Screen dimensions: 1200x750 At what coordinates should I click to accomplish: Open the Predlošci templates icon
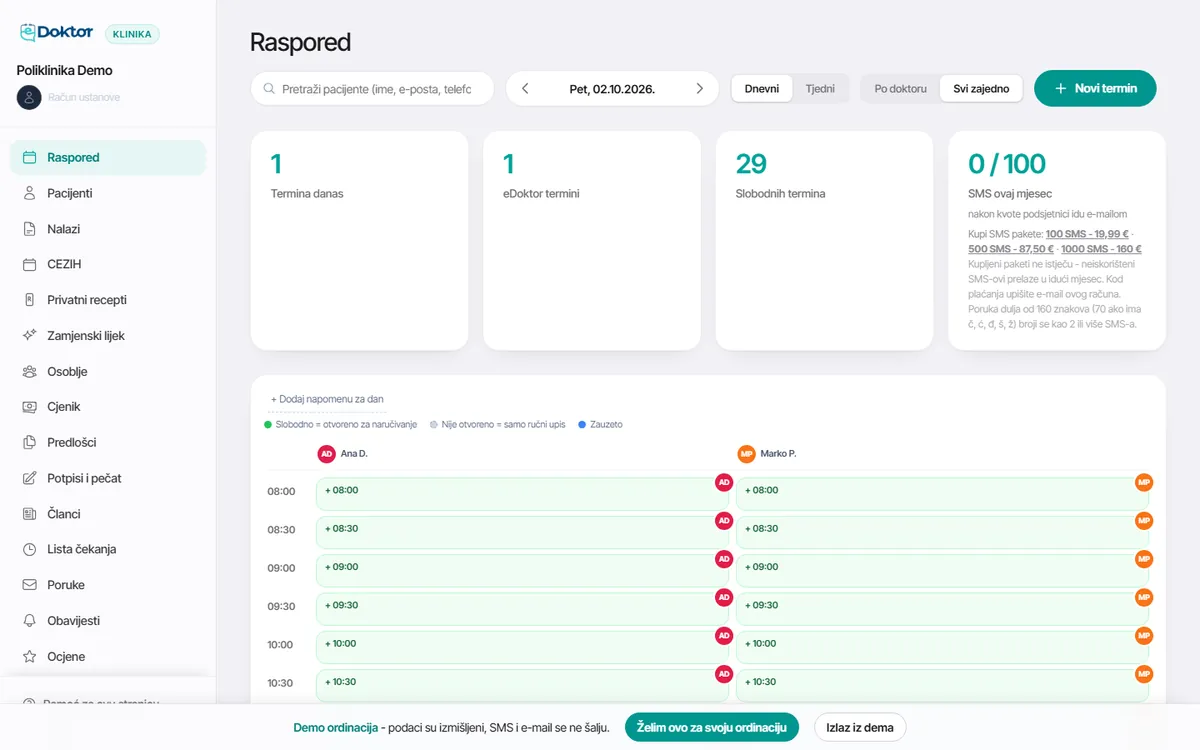coord(29,442)
